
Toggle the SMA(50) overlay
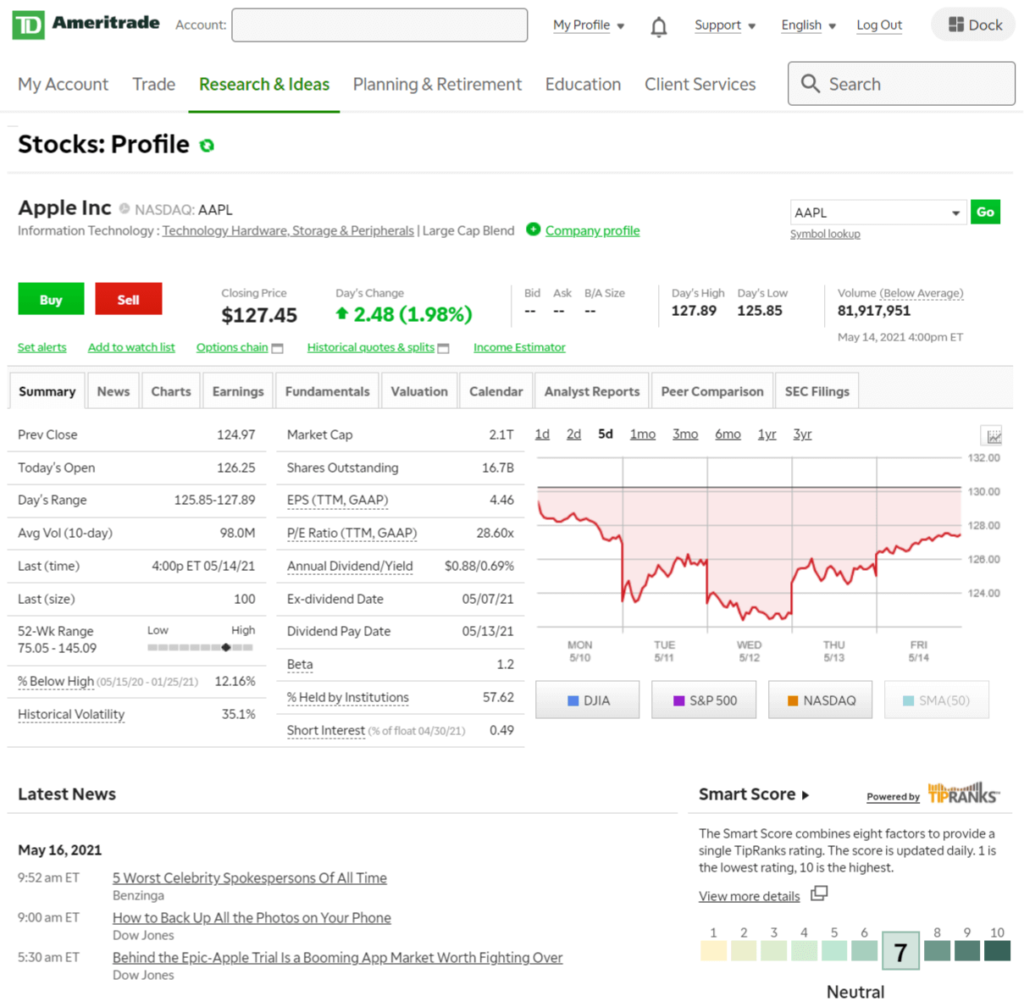(936, 700)
